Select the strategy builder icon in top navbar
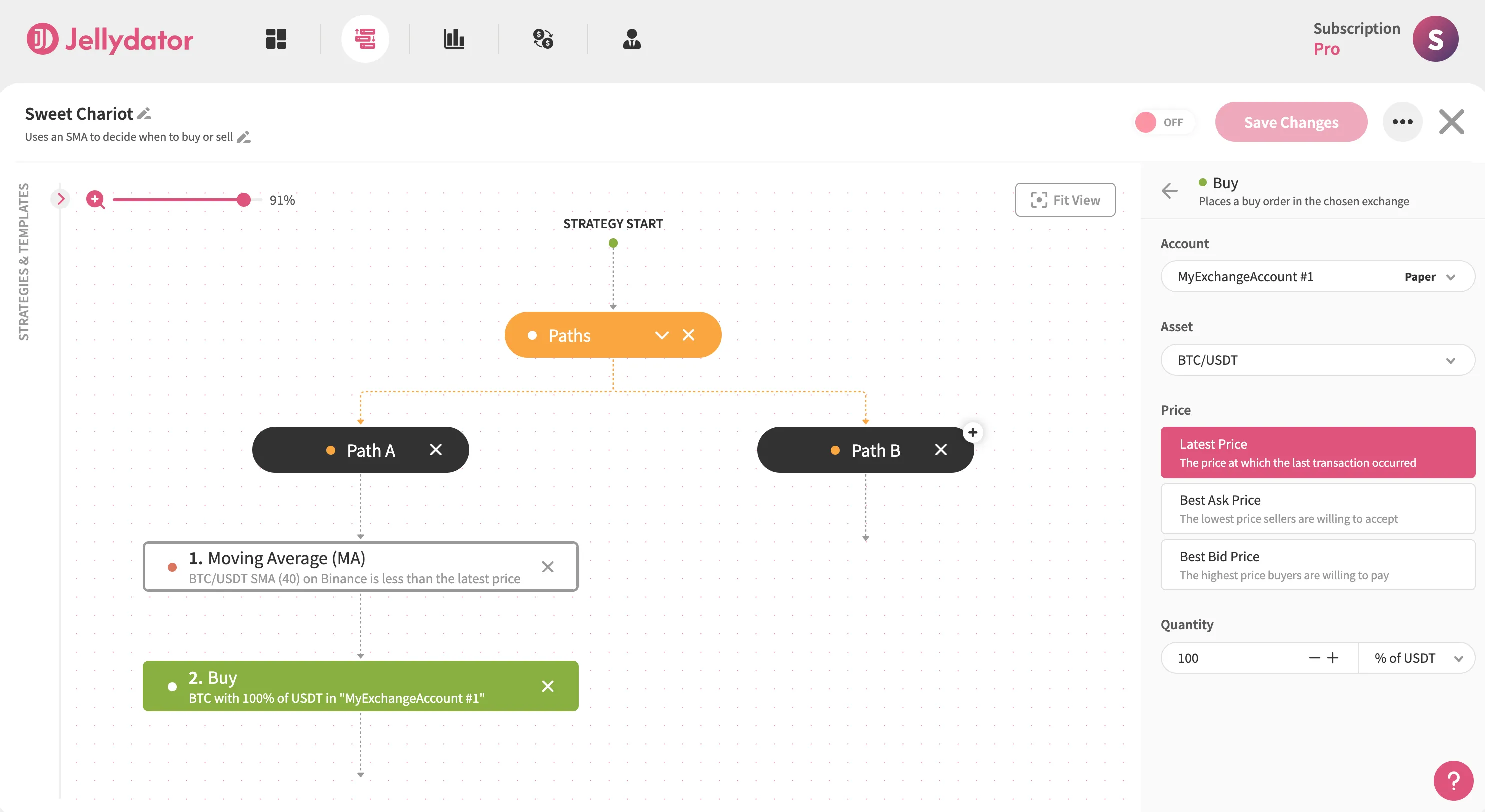Viewport: 1485px width, 812px height. coord(365,38)
